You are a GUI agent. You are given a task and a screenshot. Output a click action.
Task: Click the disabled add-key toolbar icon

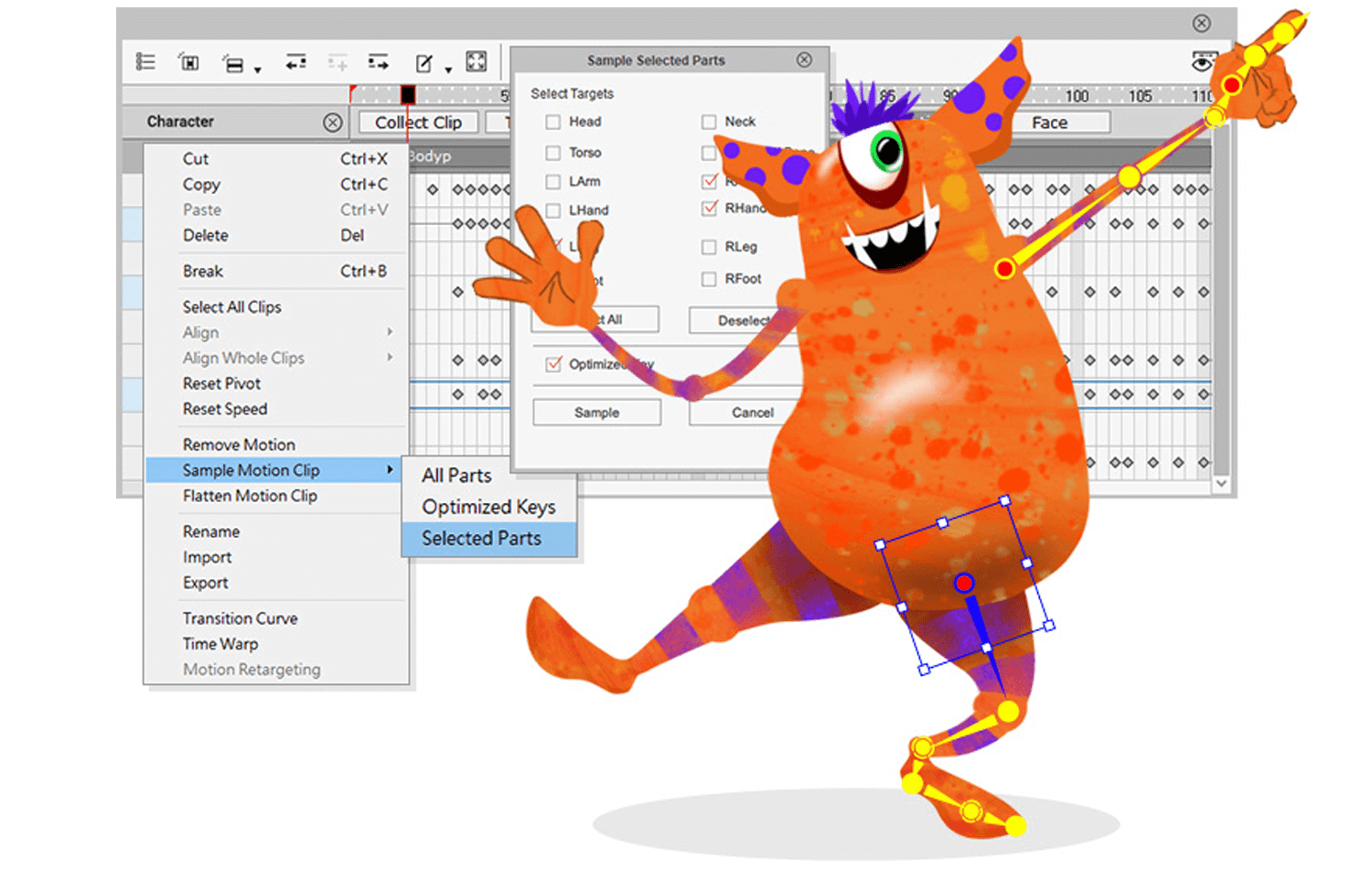pos(338,62)
